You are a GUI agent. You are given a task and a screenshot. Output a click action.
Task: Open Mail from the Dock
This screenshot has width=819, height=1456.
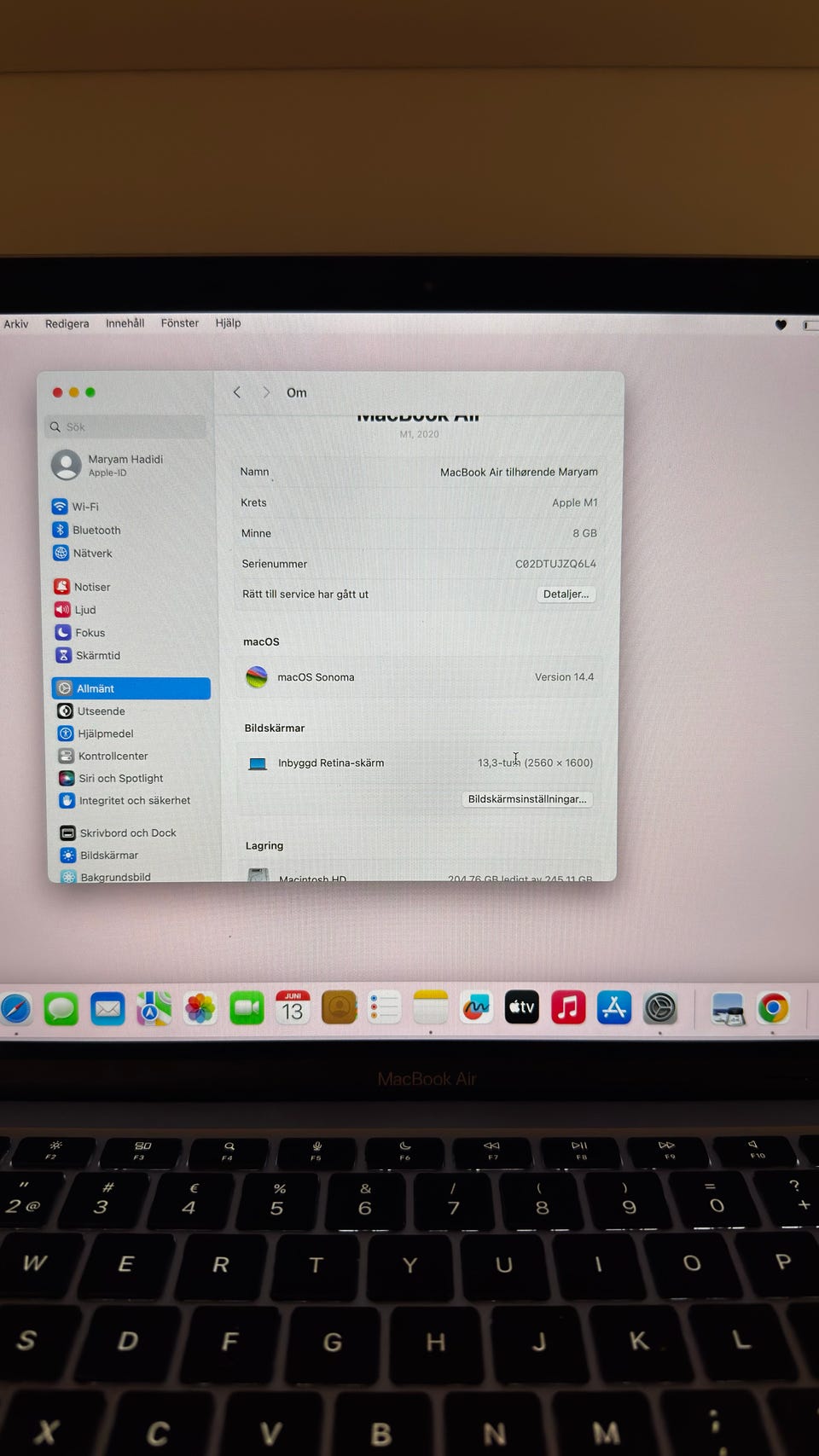pyautogui.click(x=107, y=1009)
